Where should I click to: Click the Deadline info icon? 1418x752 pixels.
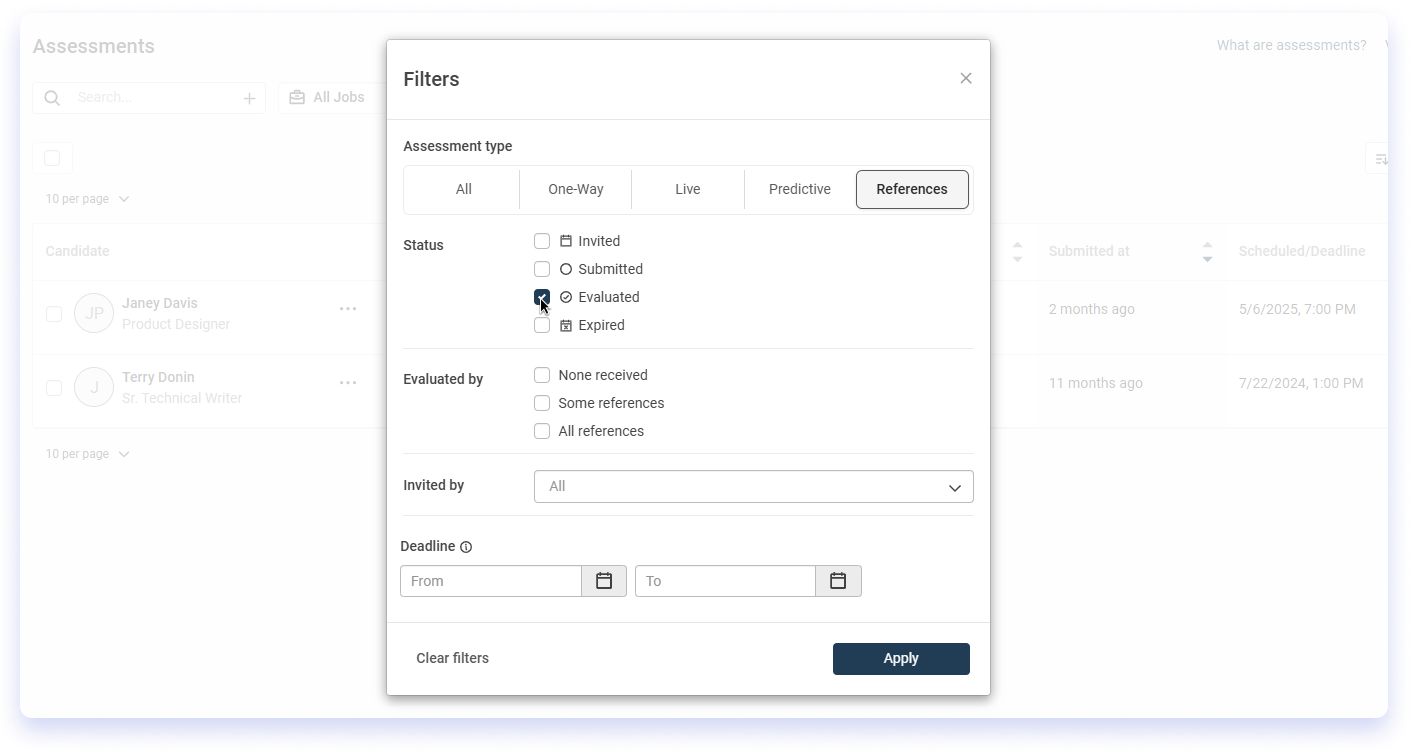click(466, 547)
